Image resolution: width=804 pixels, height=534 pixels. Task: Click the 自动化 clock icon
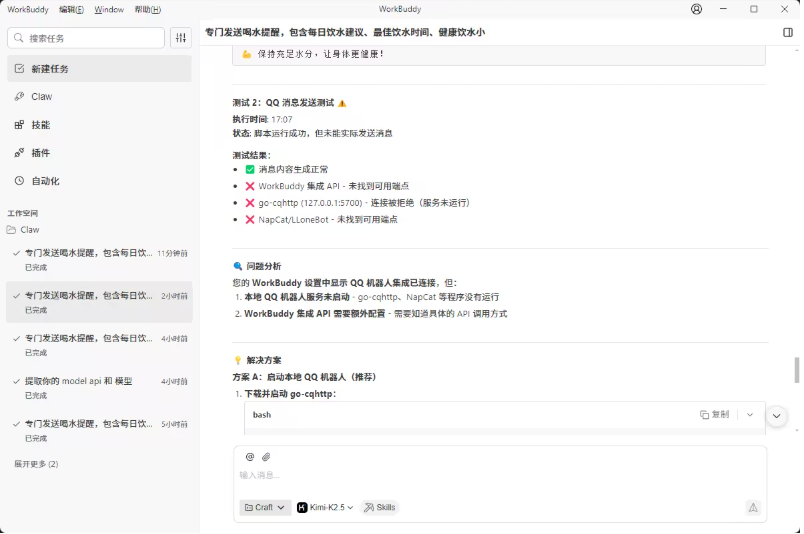tap(19, 181)
